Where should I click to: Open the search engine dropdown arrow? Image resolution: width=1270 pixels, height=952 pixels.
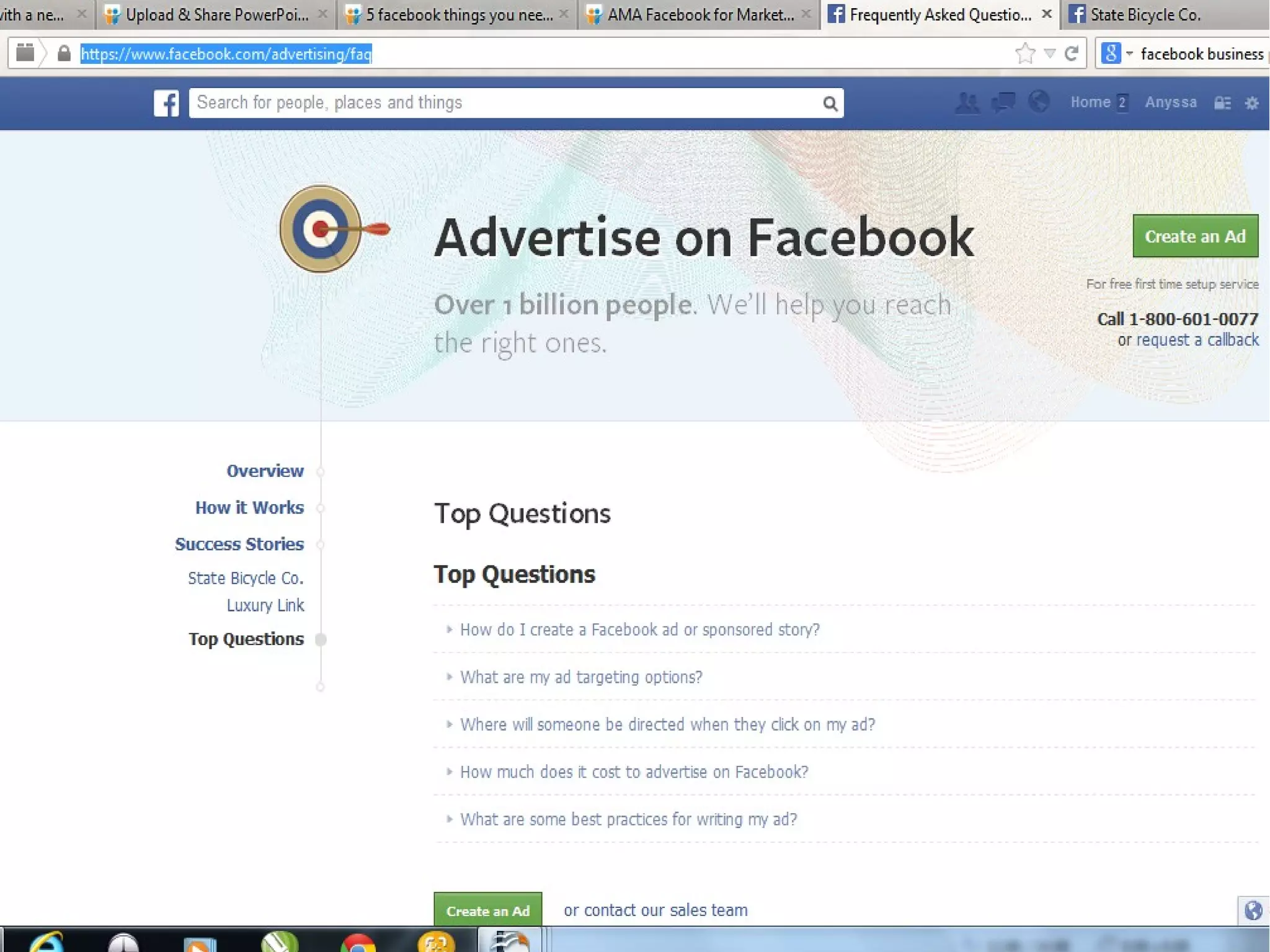point(1129,54)
